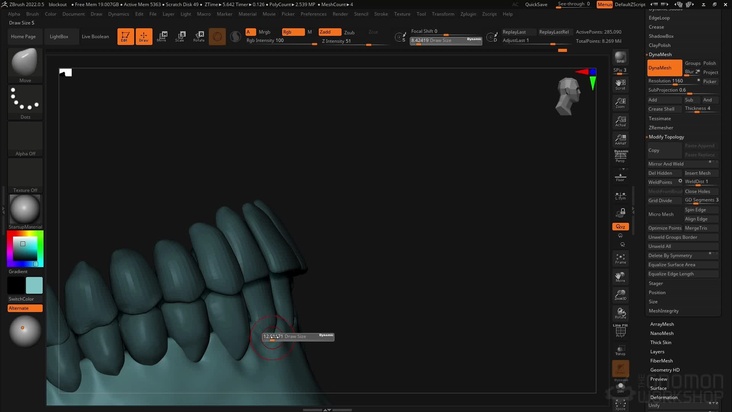Enable the Mrgb mode
This screenshot has height=412, width=732.
(264, 32)
